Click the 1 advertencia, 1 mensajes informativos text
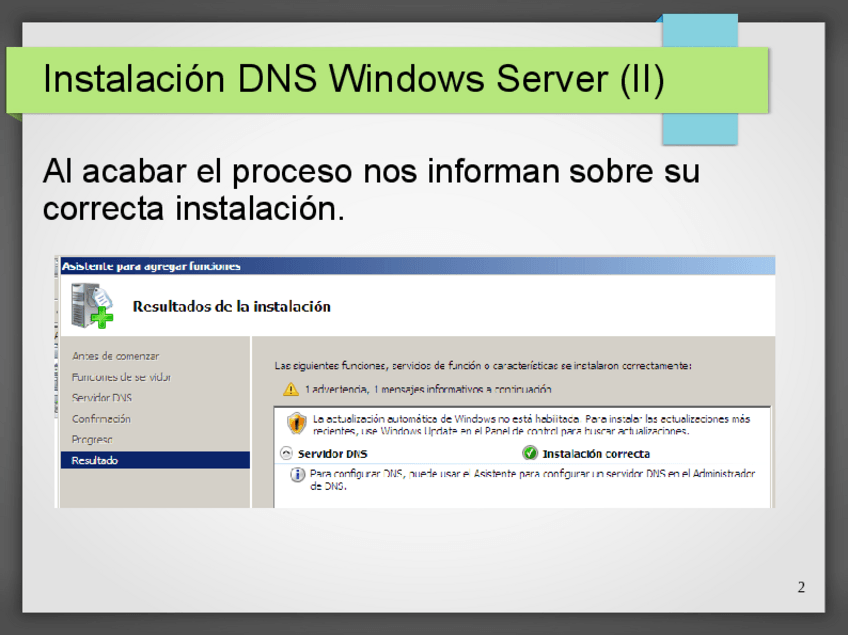 (428, 389)
